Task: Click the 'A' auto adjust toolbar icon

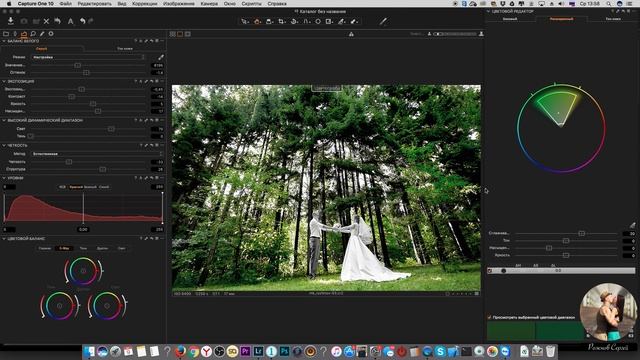Action: pyautogui.click(x=70, y=21)
